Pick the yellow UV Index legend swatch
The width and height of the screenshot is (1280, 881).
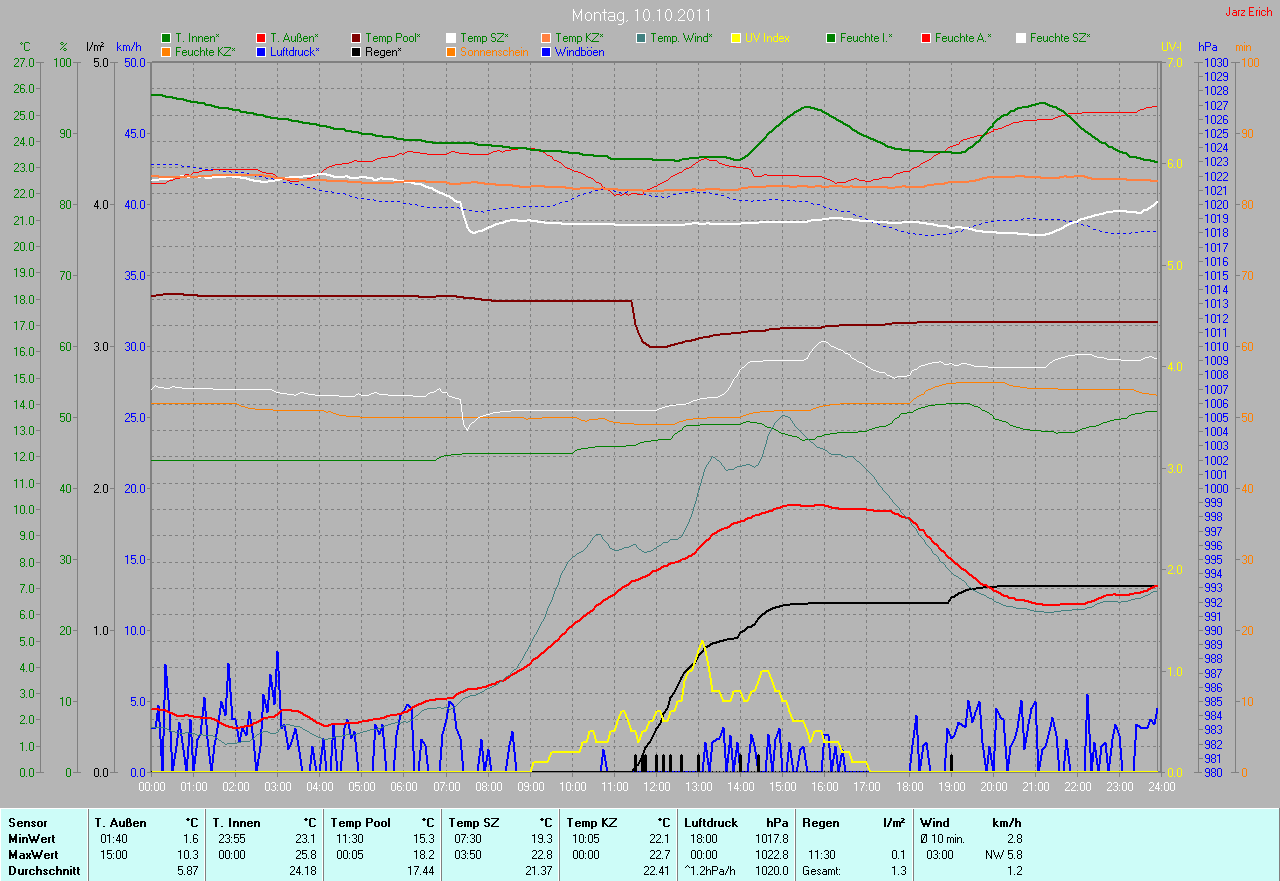(737, 38)
